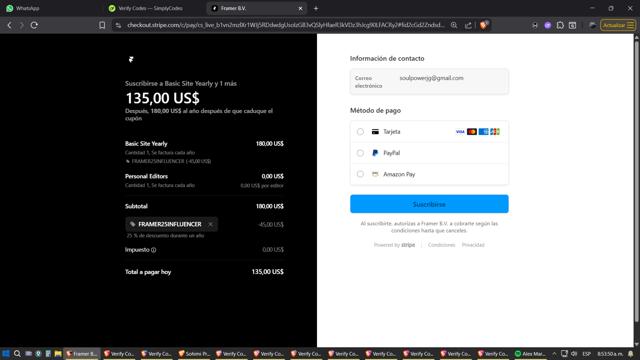Click the Amazon Pay logo icon
The width and height of the screenshot is (640, 360).
click(375, 174)
